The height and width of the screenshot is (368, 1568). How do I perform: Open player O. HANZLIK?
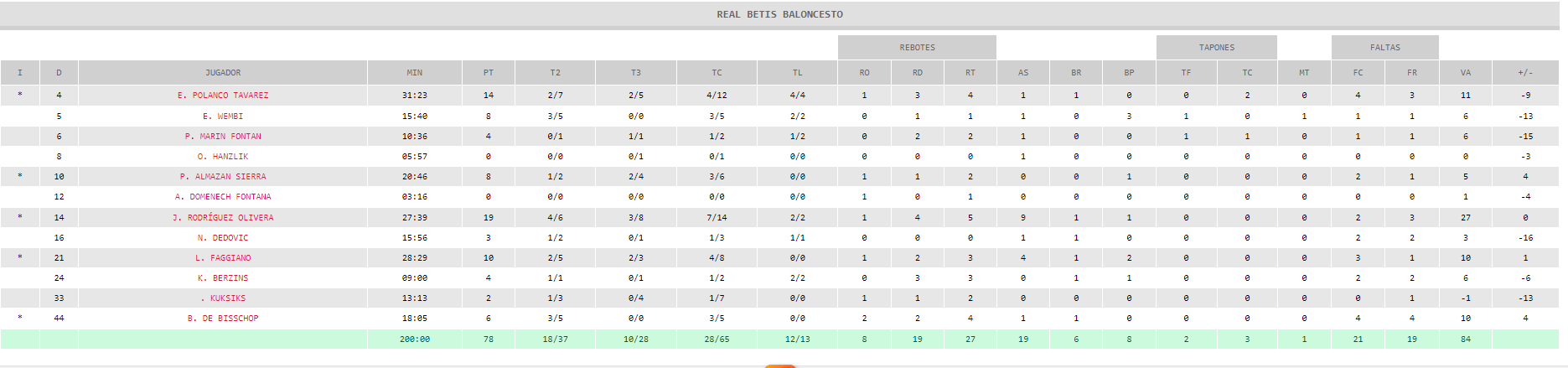(x=223, y=157)
